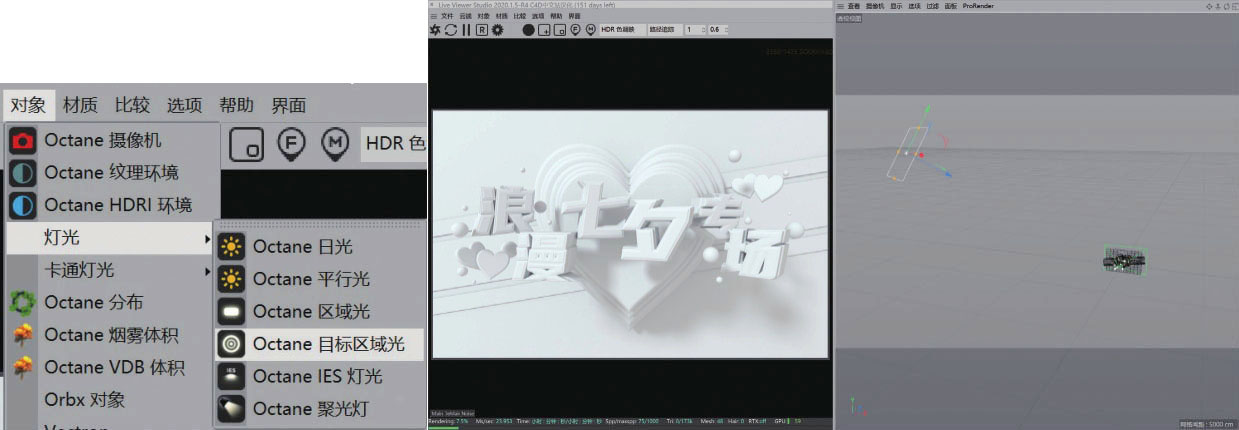Click the RTX:off status entry
The height and width of the screenshot is (430, 1239).
tap(757, 421)
